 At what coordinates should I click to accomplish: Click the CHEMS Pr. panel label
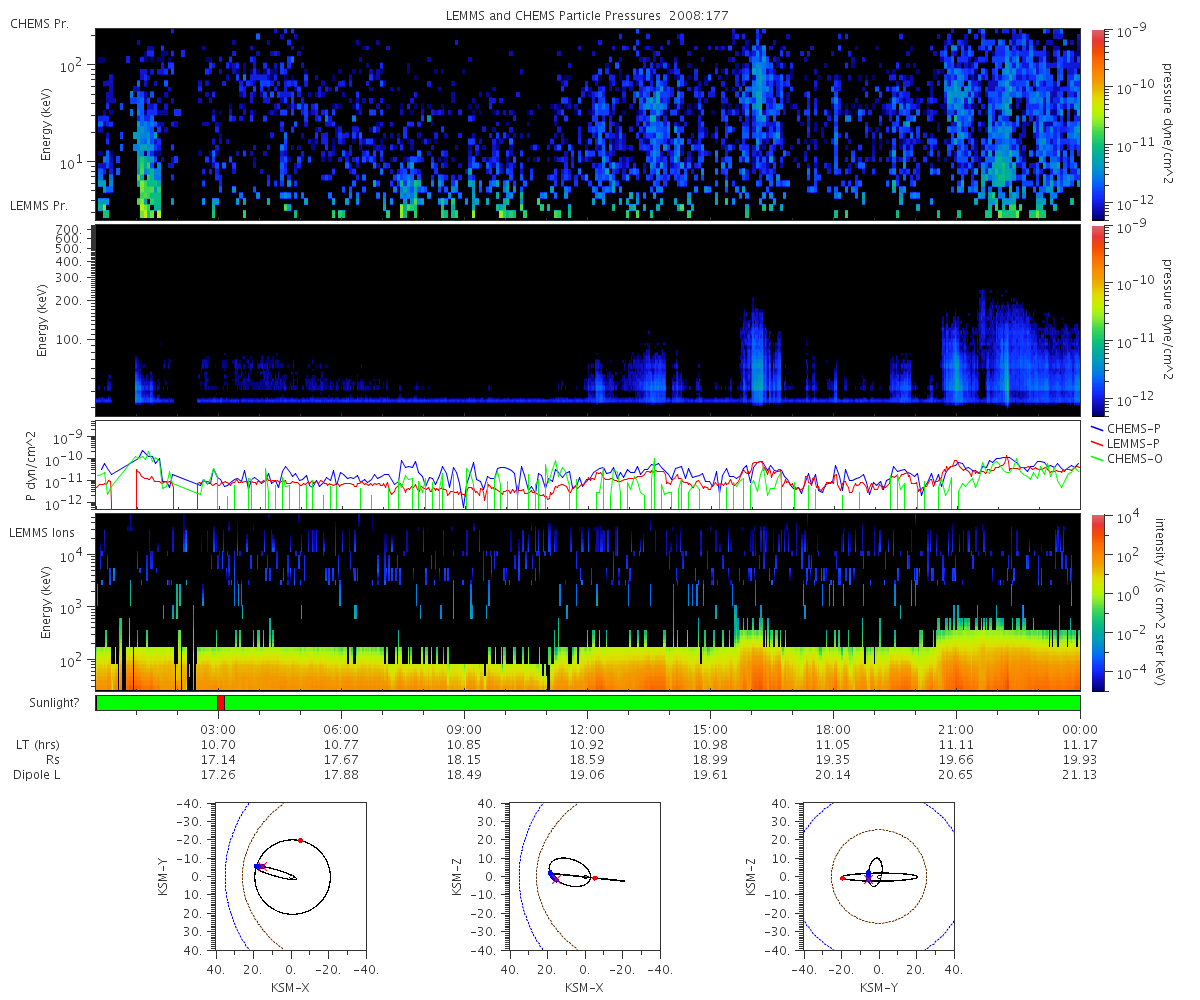click(39, 23)
